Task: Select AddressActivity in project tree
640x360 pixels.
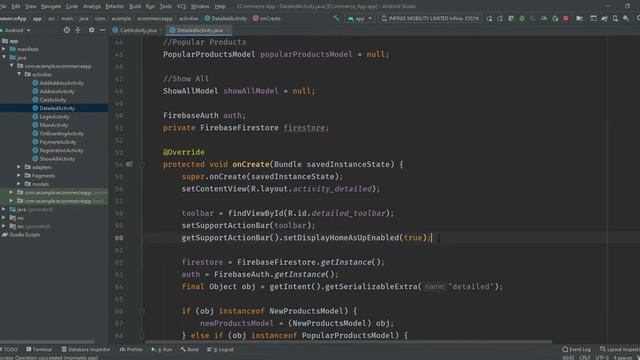Action: tap(53, 91)
